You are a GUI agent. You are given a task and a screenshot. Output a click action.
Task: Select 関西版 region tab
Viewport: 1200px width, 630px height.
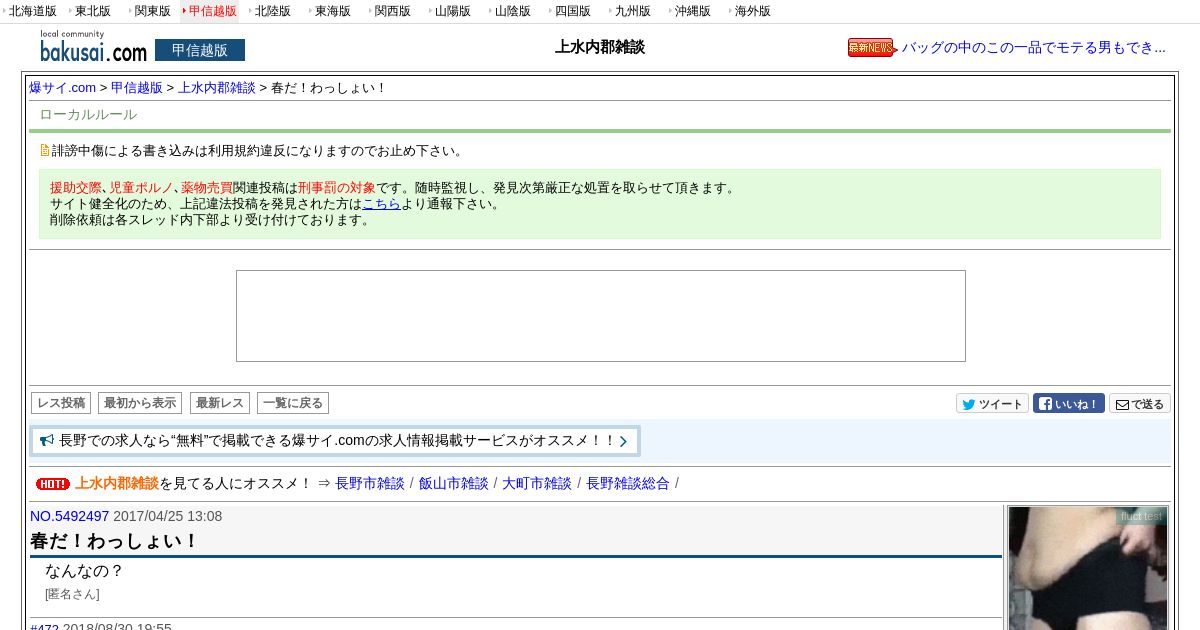(392, 11)
